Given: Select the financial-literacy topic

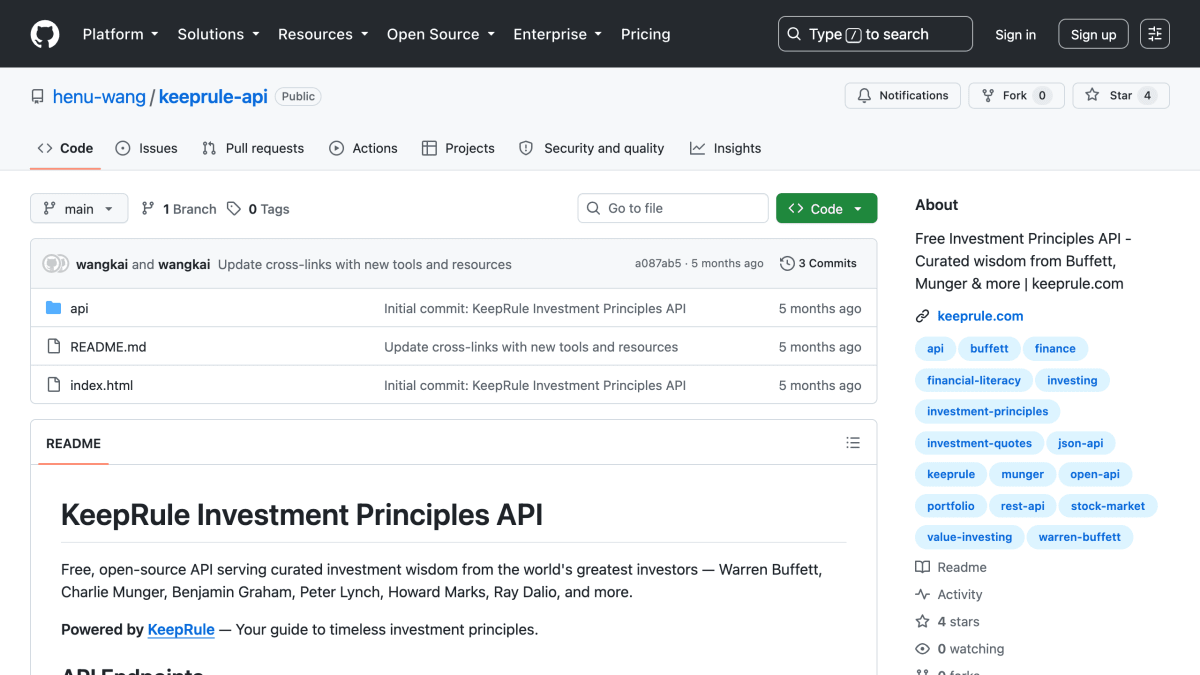Looking at the screenshot, I should (x=974, y=380).
